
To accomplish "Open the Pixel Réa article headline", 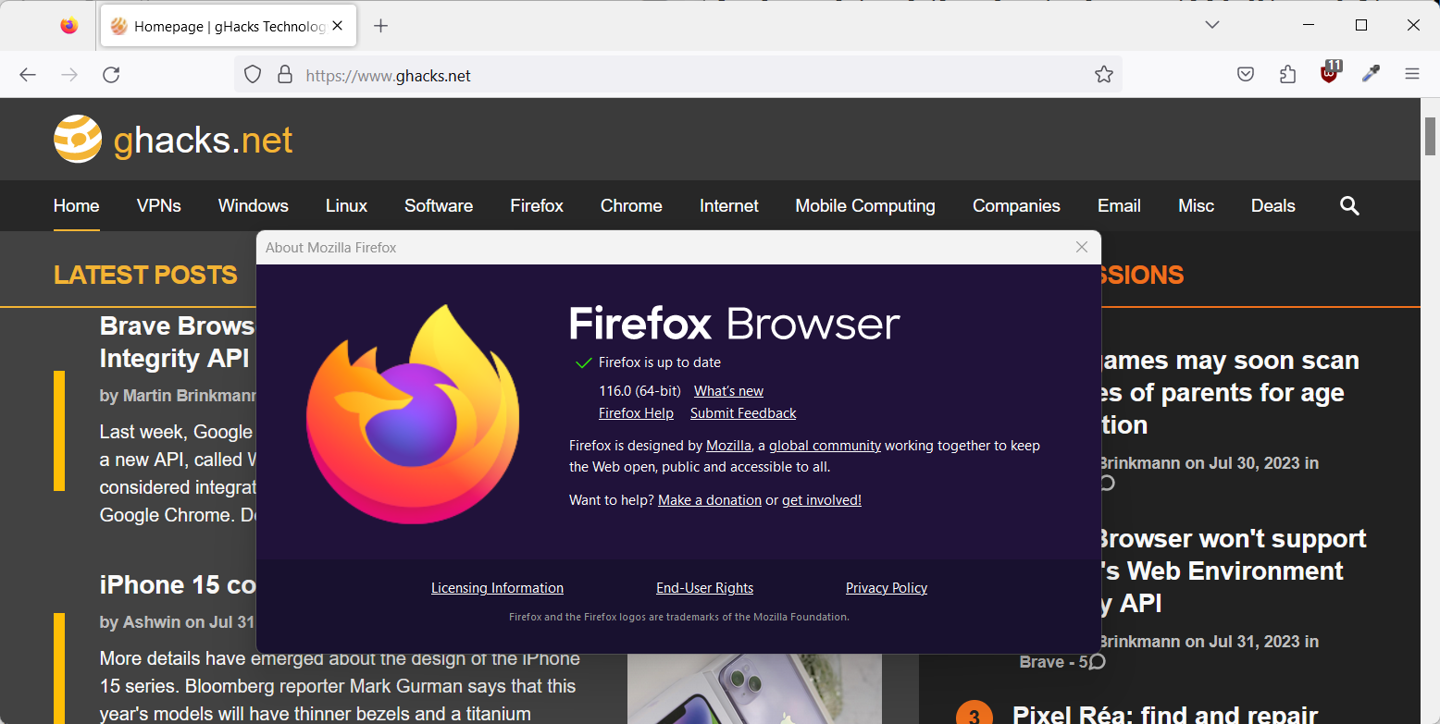I will click(x=1164, y=714).
